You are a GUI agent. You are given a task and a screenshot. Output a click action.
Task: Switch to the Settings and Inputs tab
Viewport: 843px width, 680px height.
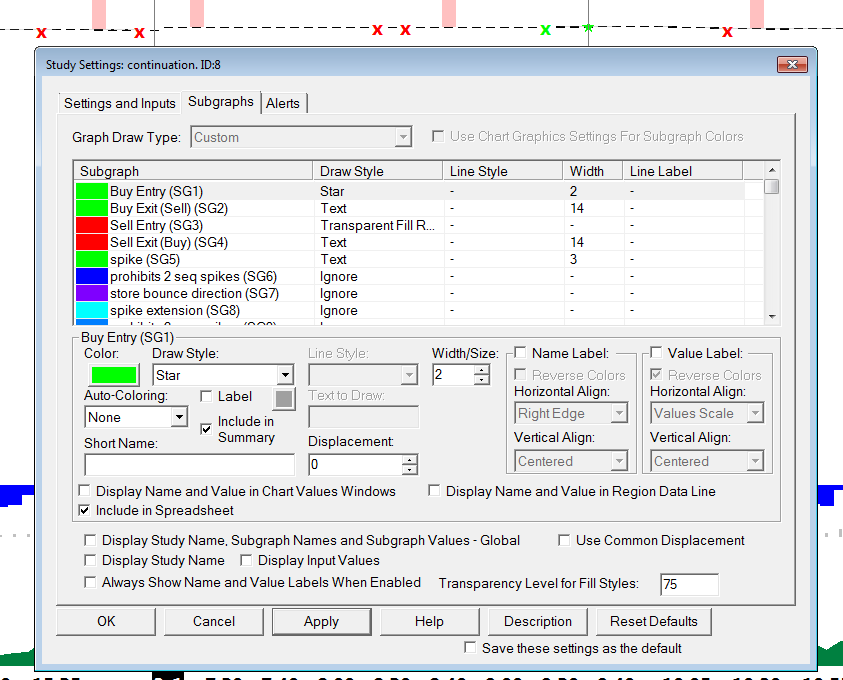pyautogui.click(x=119, y=103)
